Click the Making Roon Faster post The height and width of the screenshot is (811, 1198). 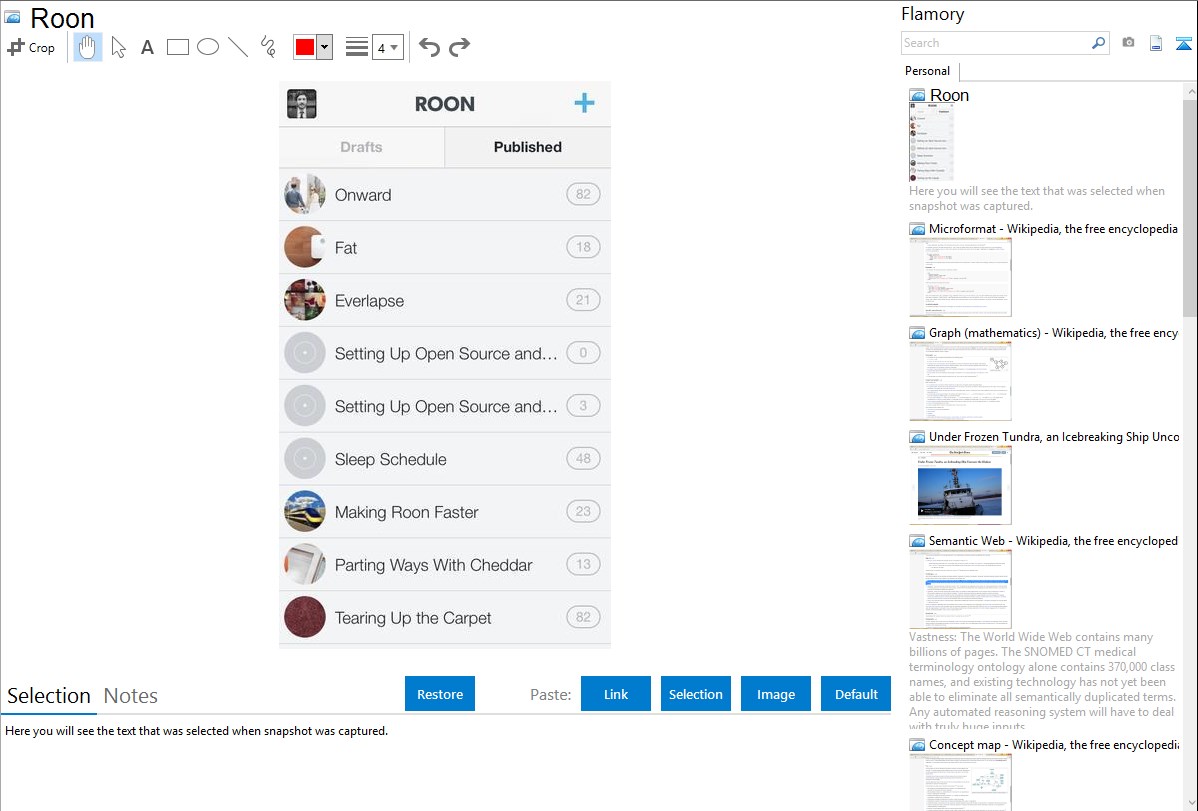point(445,511)
